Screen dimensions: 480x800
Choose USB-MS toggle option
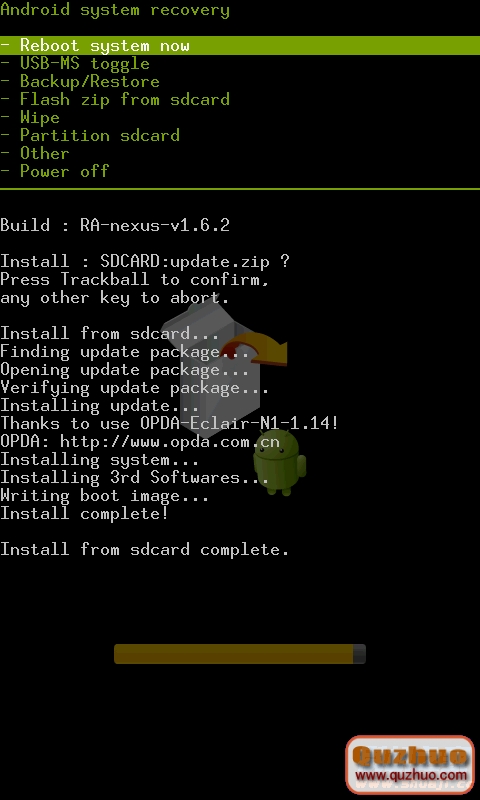(x=75, y=64)
